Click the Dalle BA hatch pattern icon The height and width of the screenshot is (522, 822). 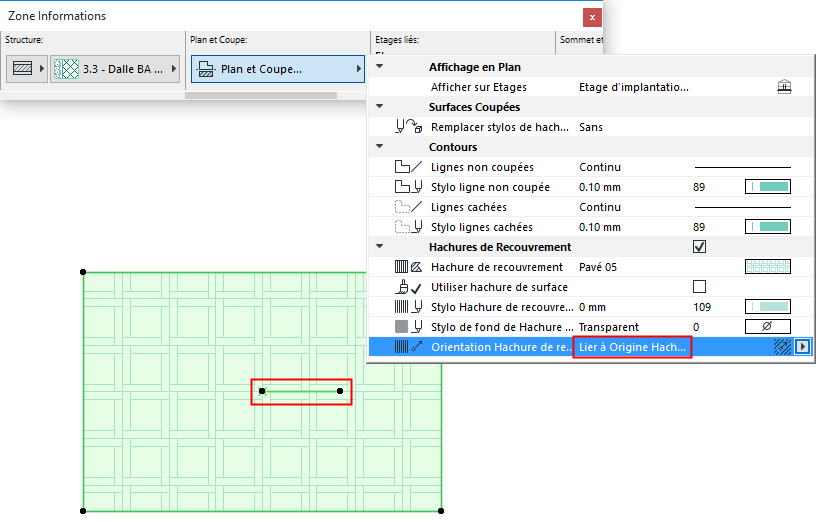[x=67, y=69]
